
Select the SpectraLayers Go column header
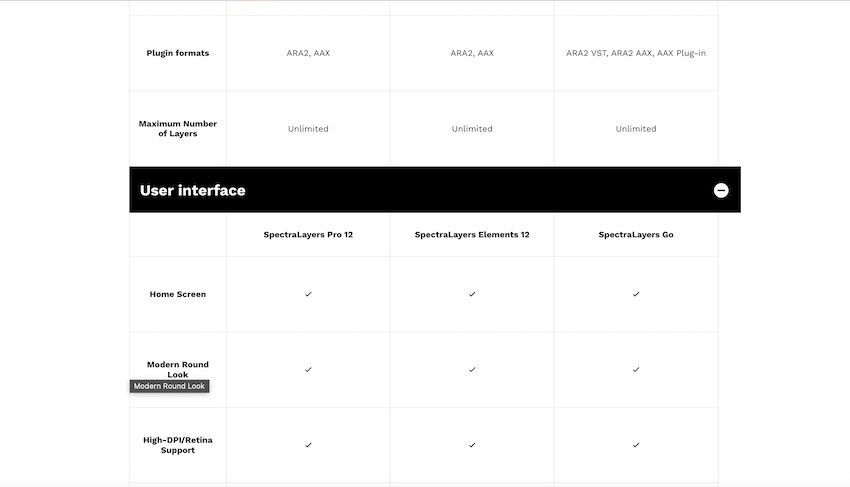coord(636,235)
